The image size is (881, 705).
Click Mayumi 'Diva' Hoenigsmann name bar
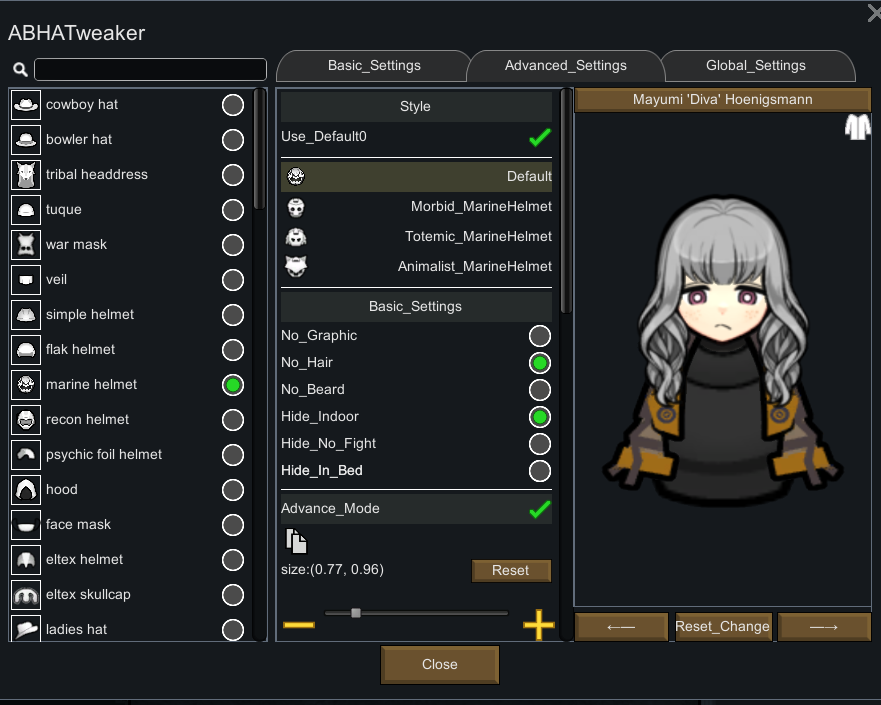tap(723, 99)
